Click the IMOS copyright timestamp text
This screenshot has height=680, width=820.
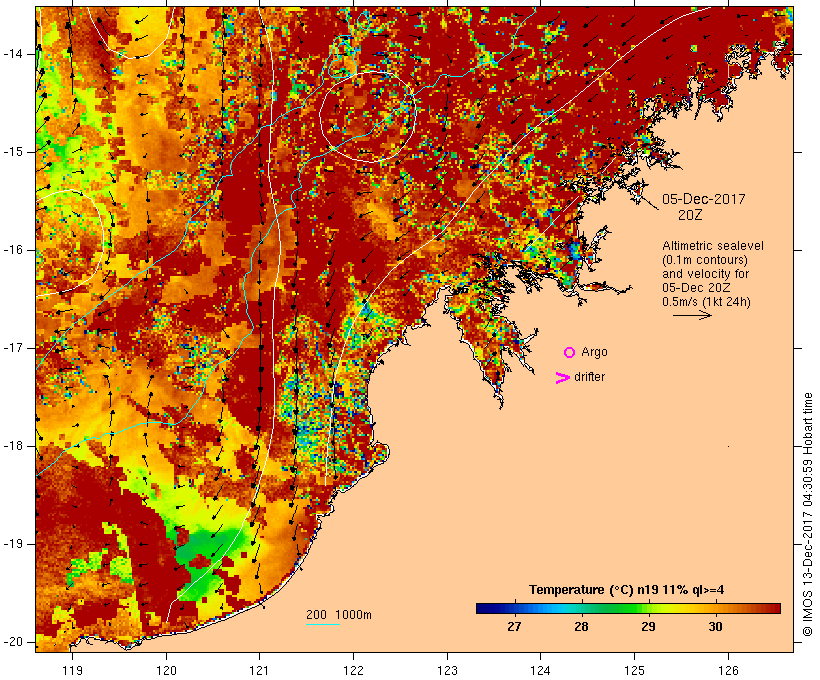808,515
